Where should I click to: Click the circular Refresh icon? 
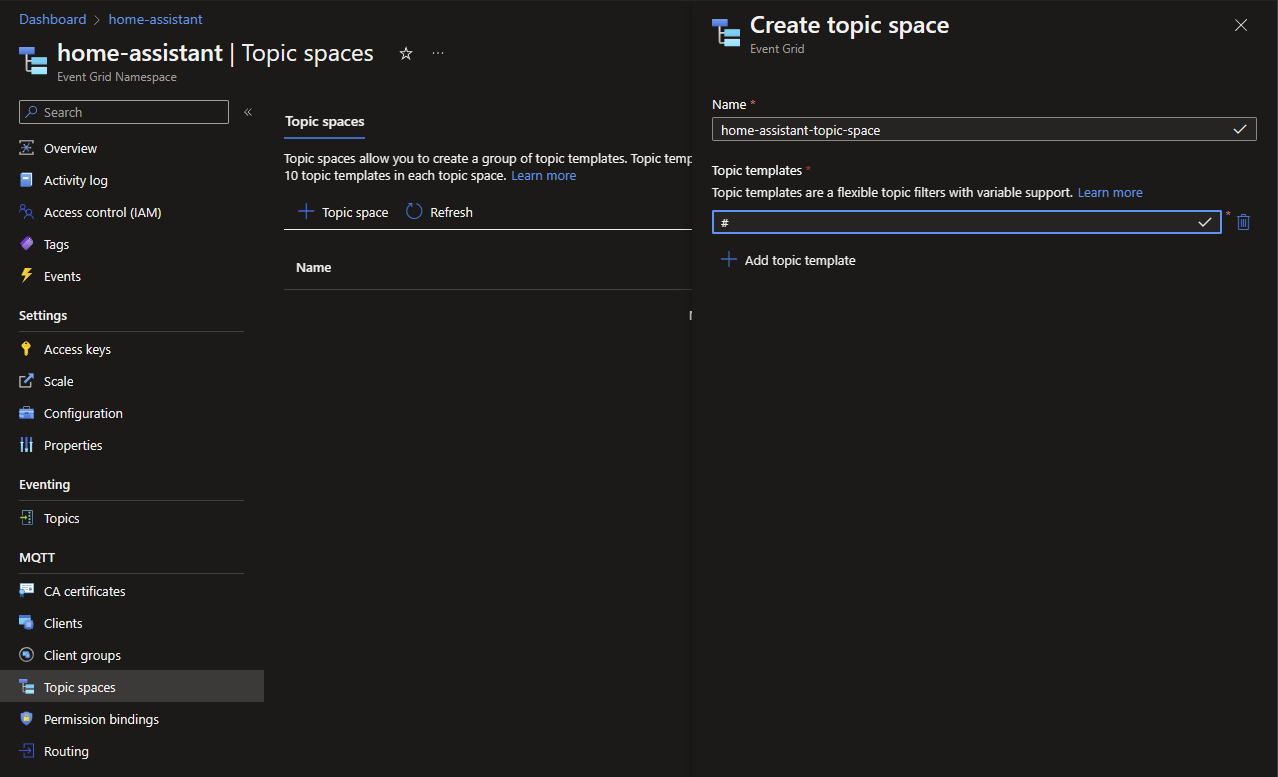pyautogui.click(x=414, y=212)
